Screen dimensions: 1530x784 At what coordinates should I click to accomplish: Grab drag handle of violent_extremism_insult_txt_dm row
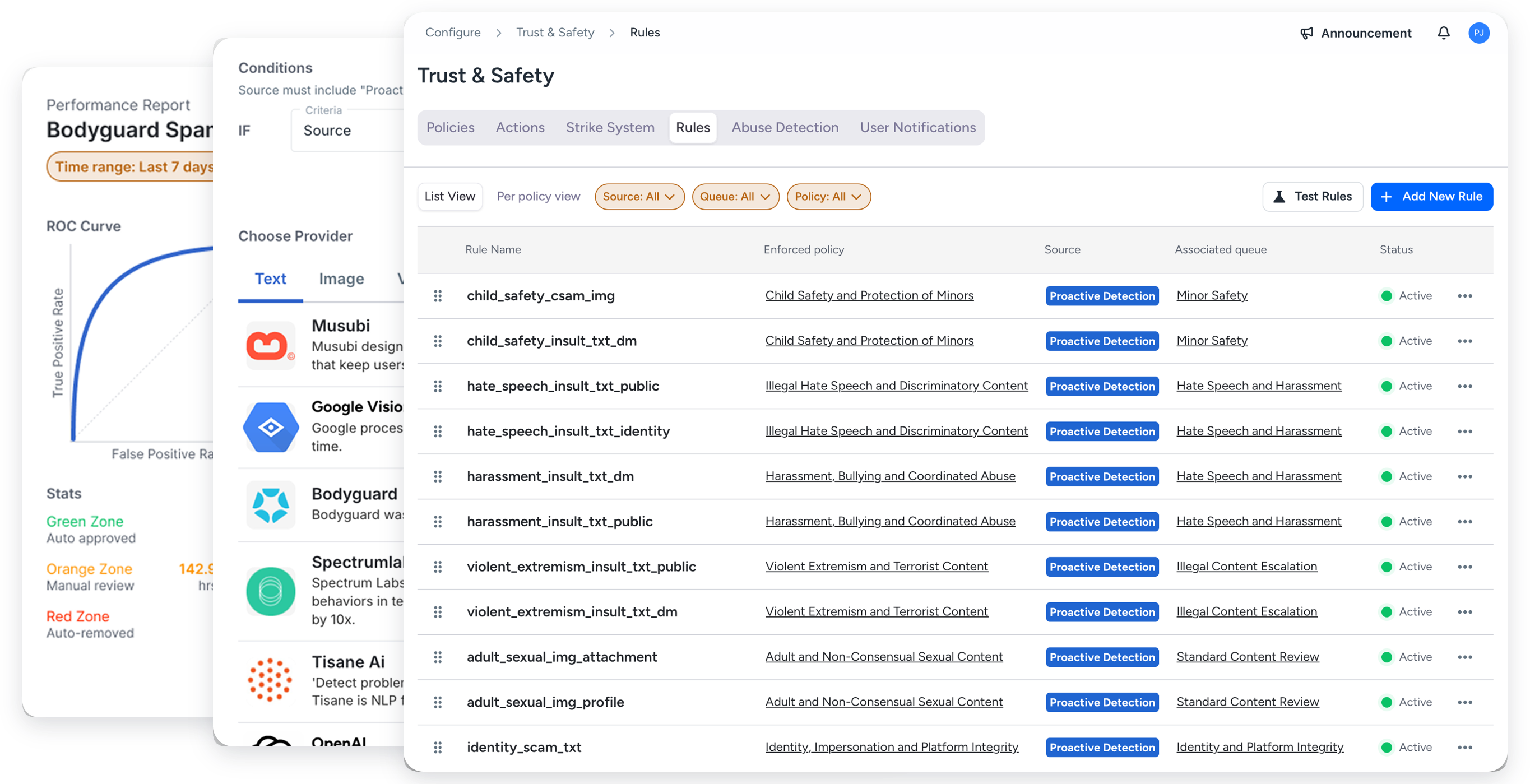pyautogui.click(x=438, y=612)
